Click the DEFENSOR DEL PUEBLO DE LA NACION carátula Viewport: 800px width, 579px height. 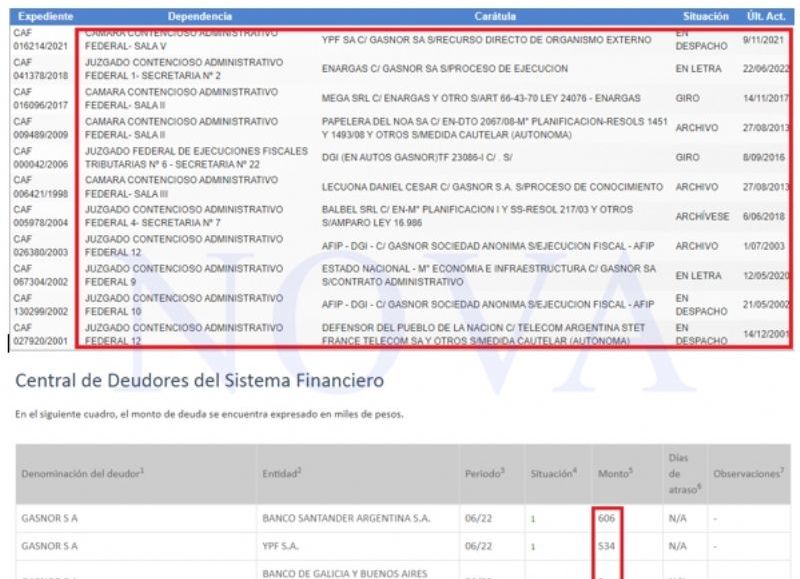pos(483,335)
